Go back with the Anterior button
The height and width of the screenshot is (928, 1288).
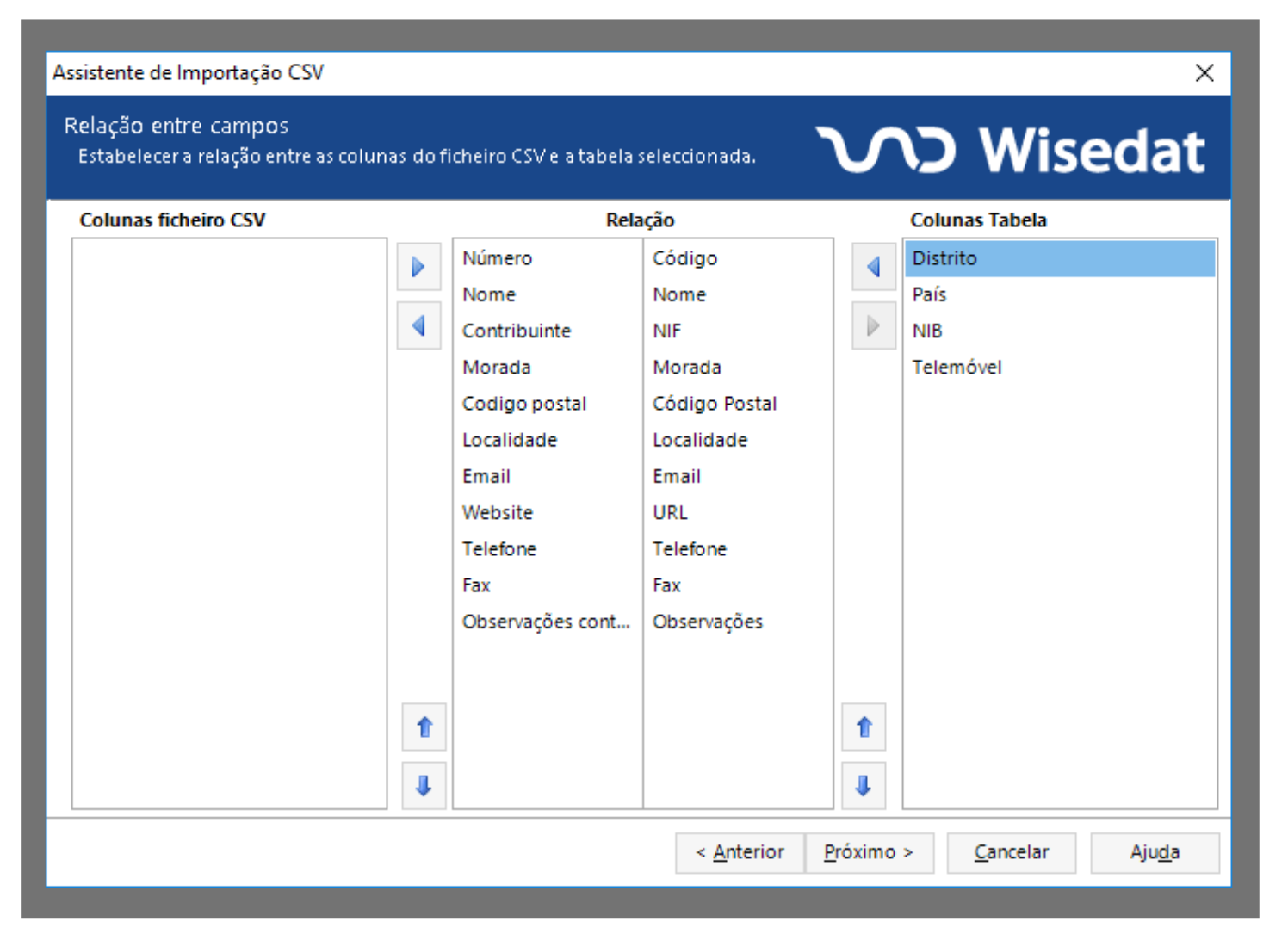tap(740, 852)
